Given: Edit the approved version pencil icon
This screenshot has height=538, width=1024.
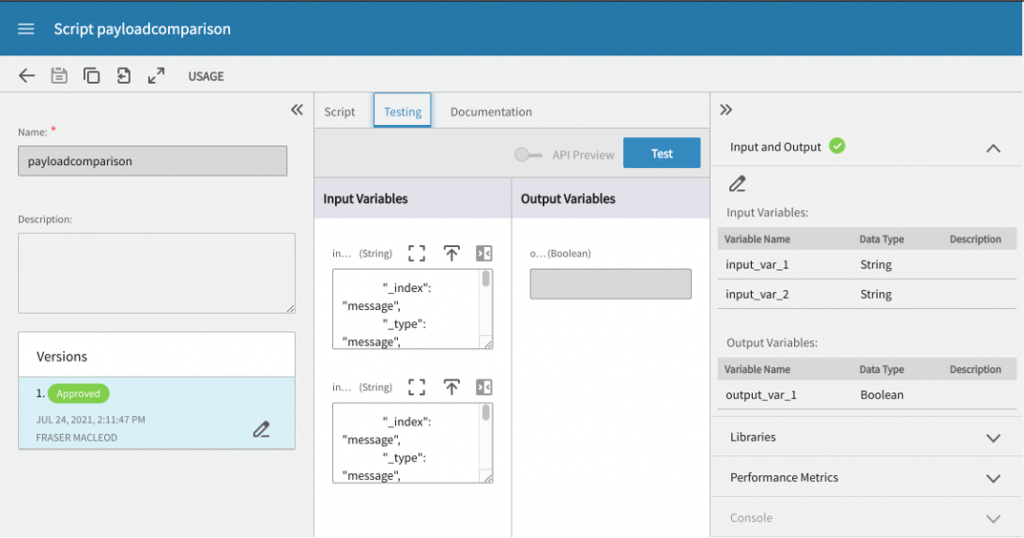Looking at the screenshot, I should [x=261, y=430].
